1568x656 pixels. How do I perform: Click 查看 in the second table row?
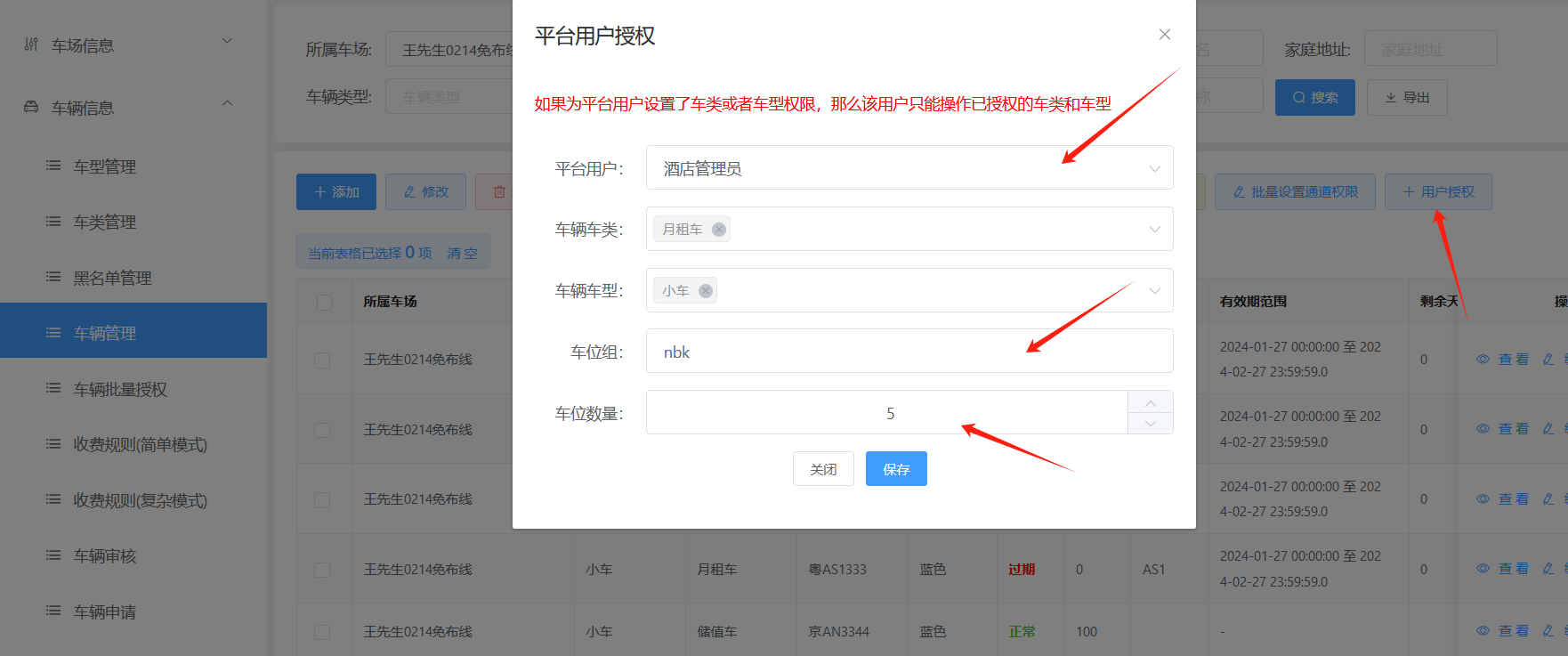pyautogui.click(x=1503, y=428)
